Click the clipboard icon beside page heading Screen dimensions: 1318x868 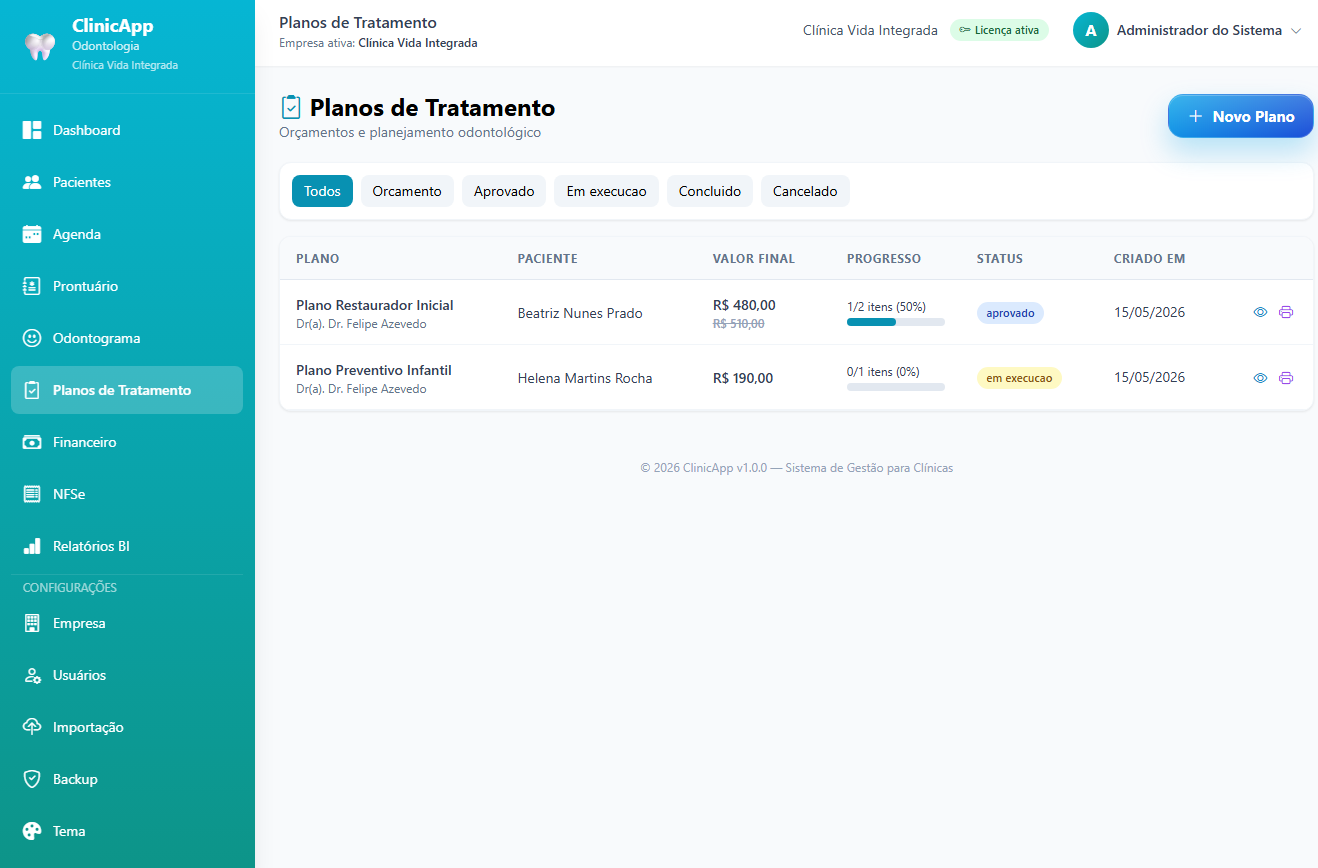tap(291, 107)
